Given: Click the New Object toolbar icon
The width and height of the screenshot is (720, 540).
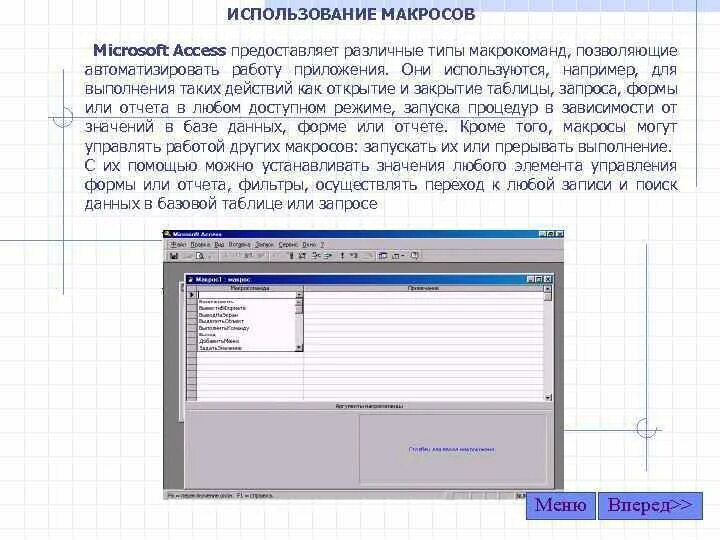Looking at the screenshot, I should [395, 256].
